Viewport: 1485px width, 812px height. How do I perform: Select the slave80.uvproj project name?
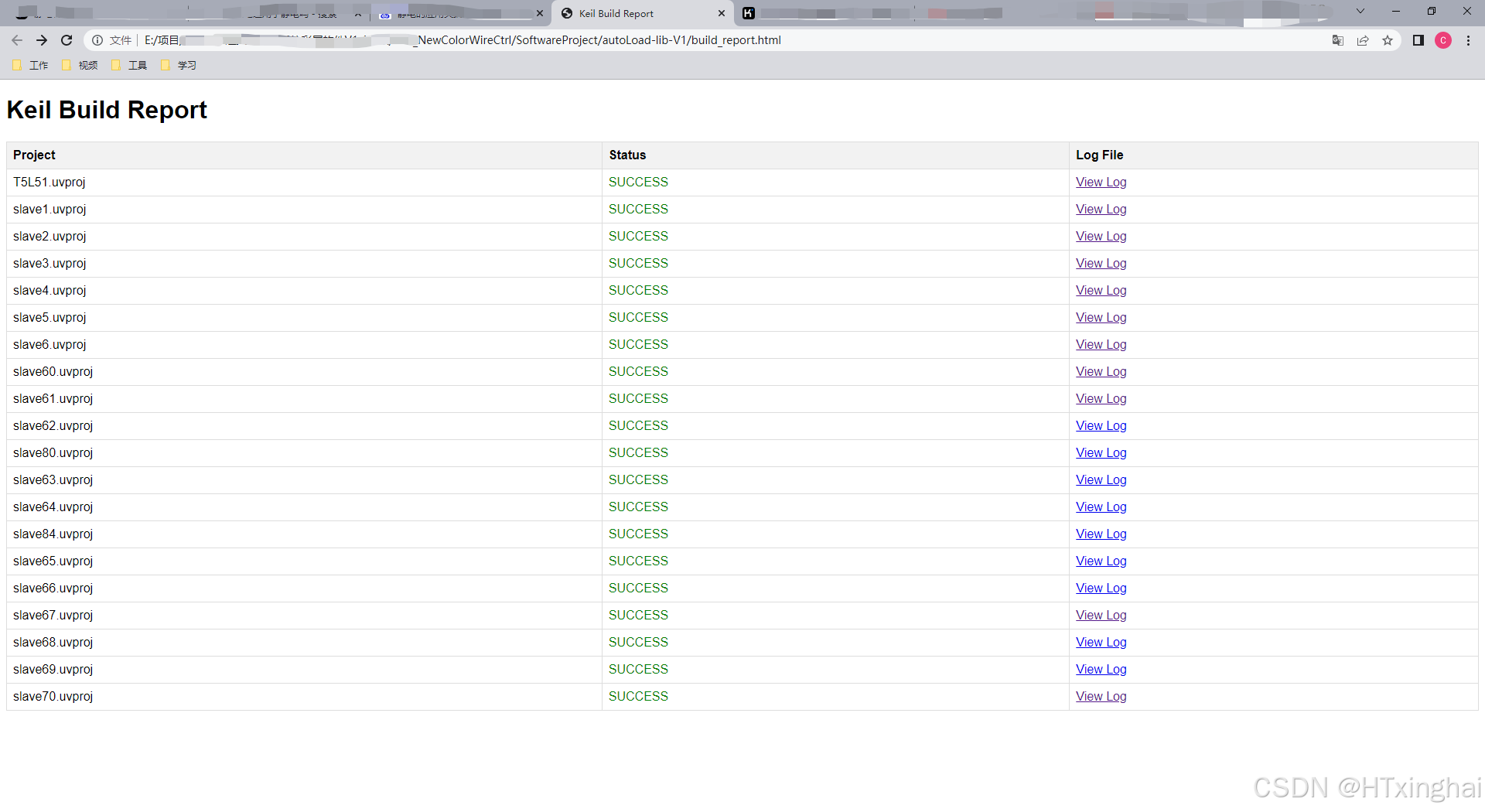[x=53, y=453]
